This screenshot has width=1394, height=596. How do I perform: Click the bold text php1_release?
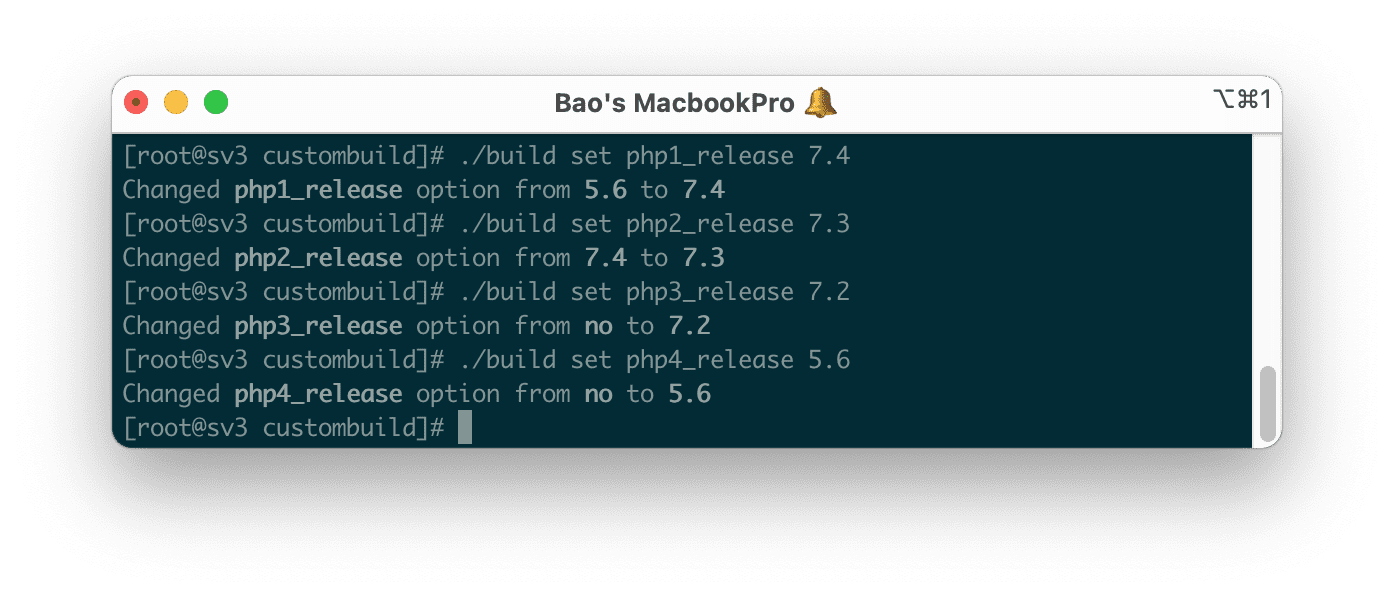[319, 189]
